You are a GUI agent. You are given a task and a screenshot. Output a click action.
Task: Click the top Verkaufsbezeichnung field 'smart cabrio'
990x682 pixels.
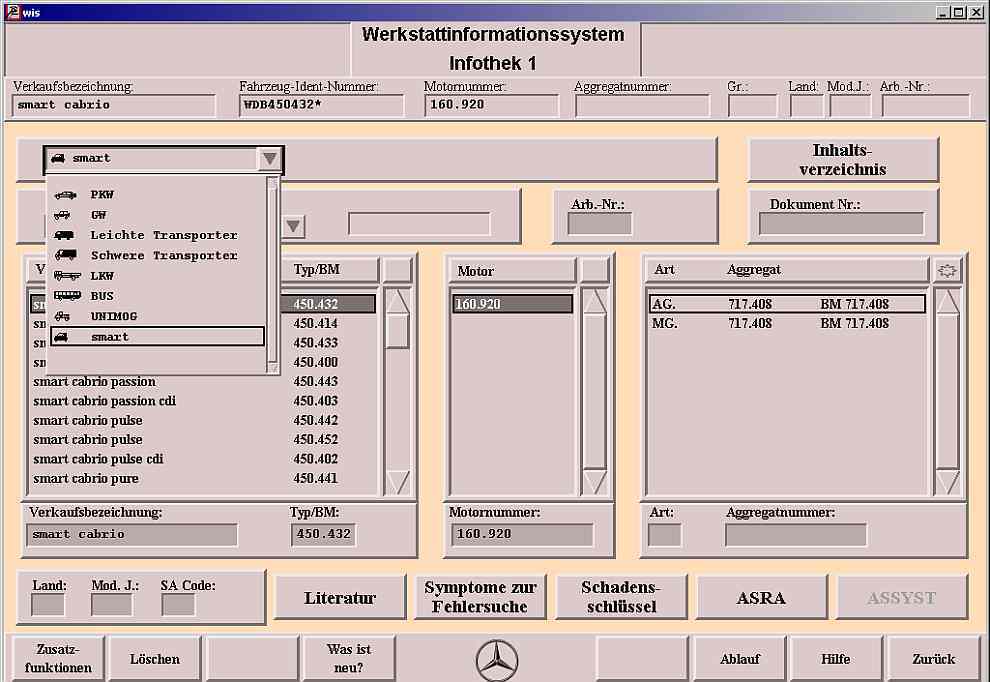[114, 105]
